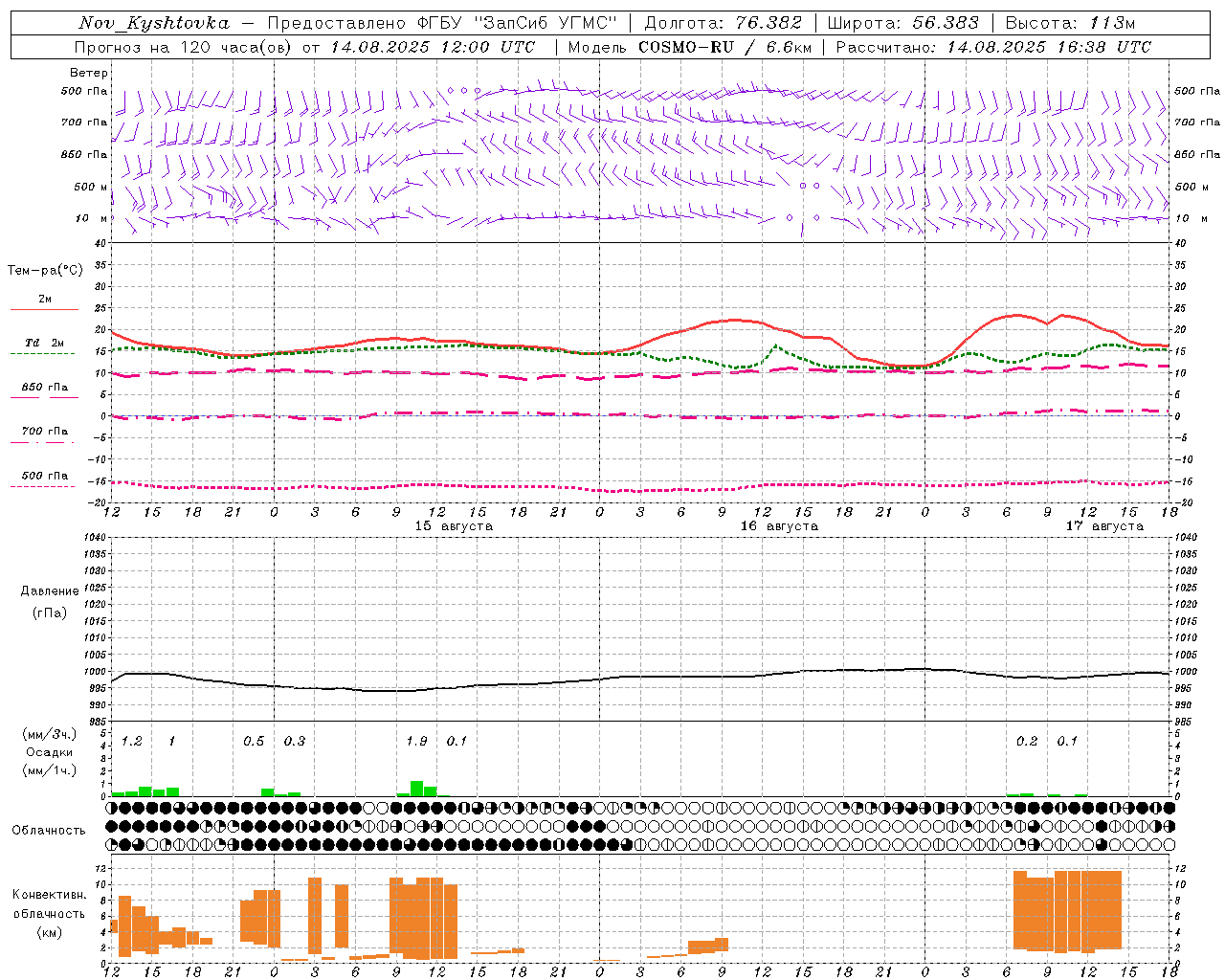This screenshot has height=980, width=1225.
Task: Click the Прогноз на 120 часа(ов) forecast text
Action: [184, 47]
